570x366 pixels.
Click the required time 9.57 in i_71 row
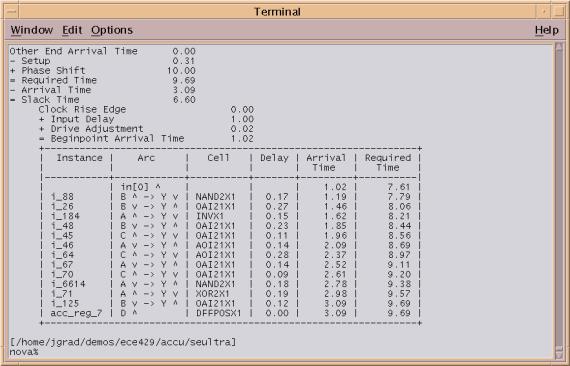[x=399, y=294]
